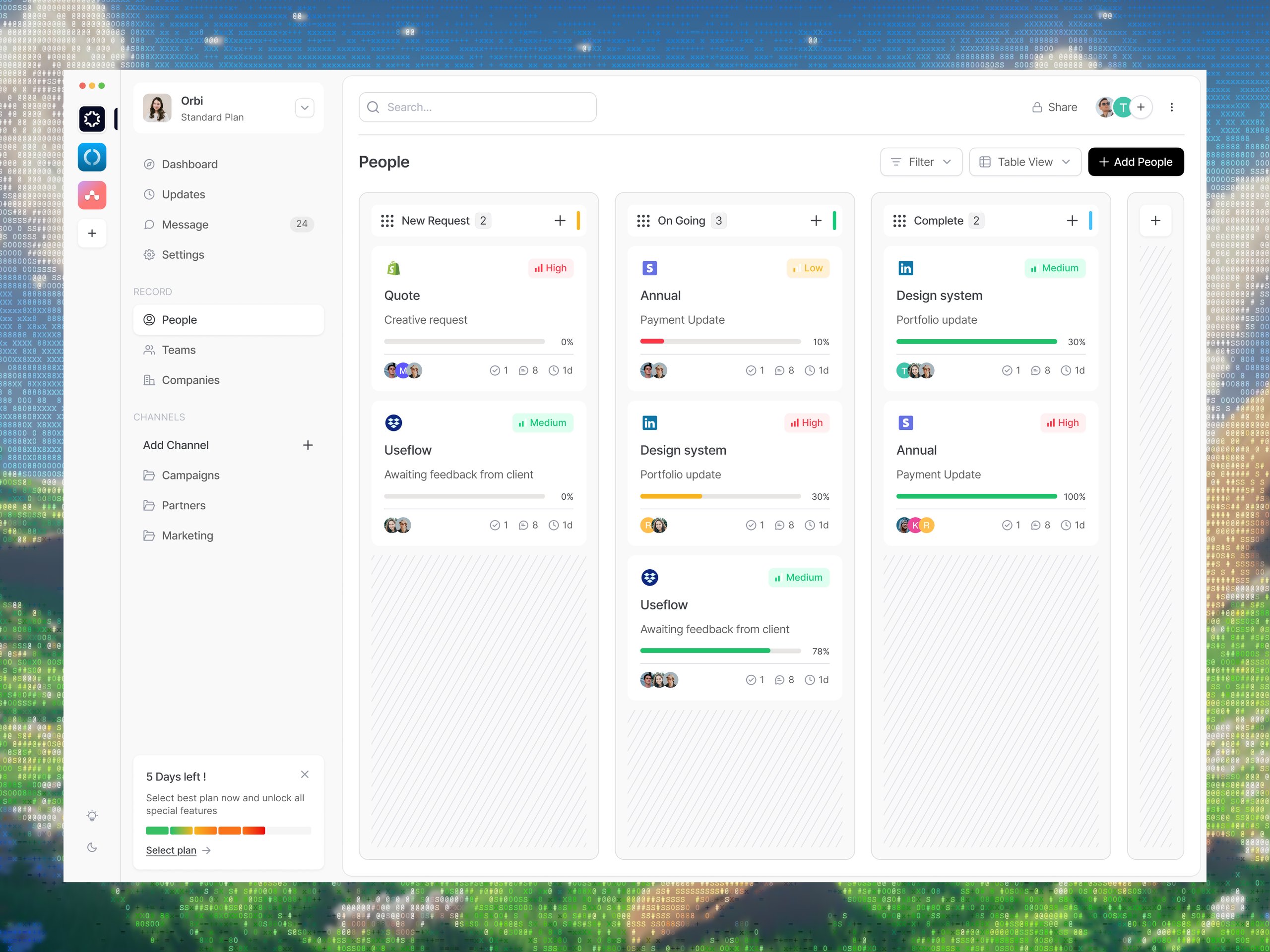Select the Teams record item
Viewport: 1270px width, 952px height.
click(229, 350)
